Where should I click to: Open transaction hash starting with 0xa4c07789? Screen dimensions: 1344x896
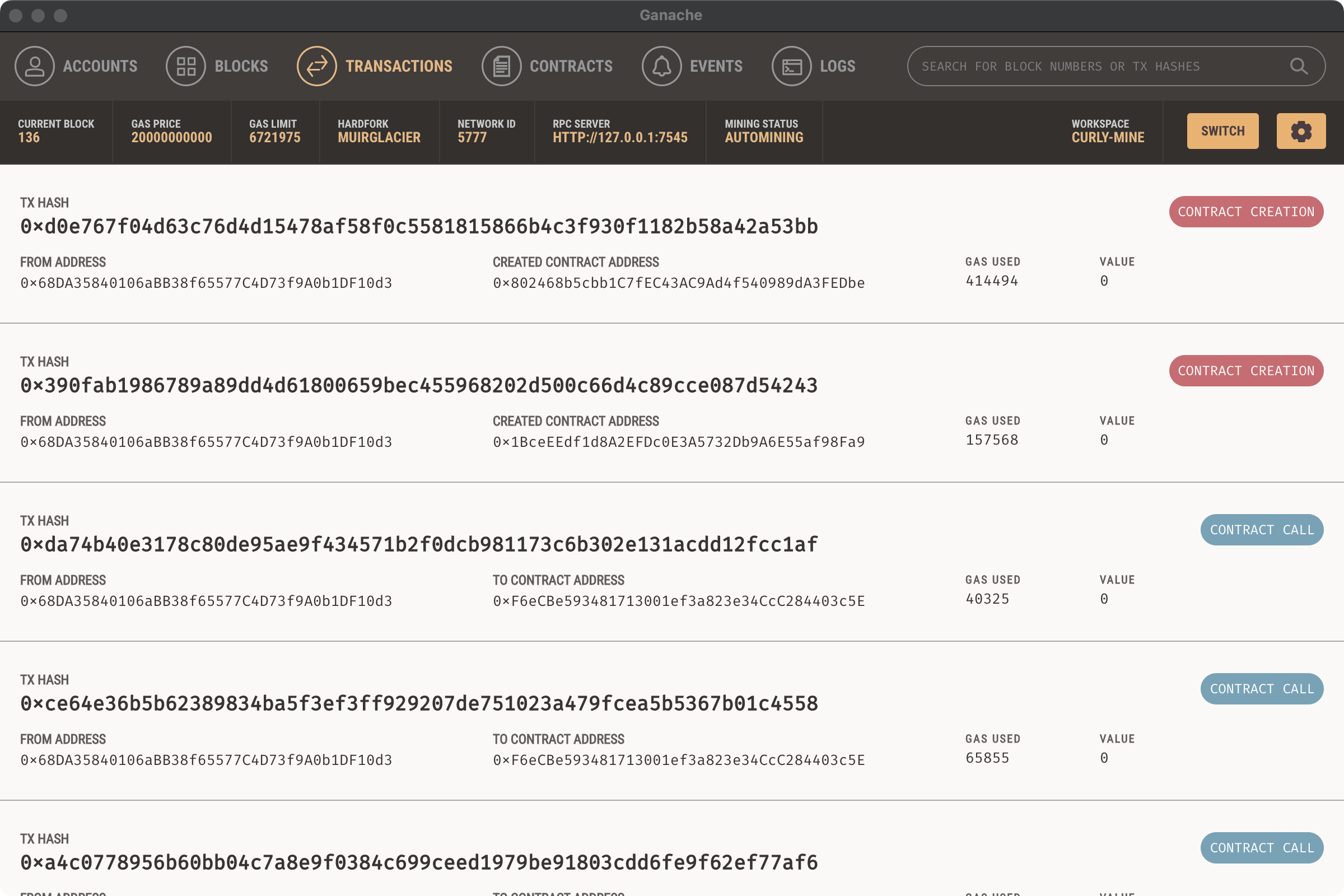click(x=419, y=862)
